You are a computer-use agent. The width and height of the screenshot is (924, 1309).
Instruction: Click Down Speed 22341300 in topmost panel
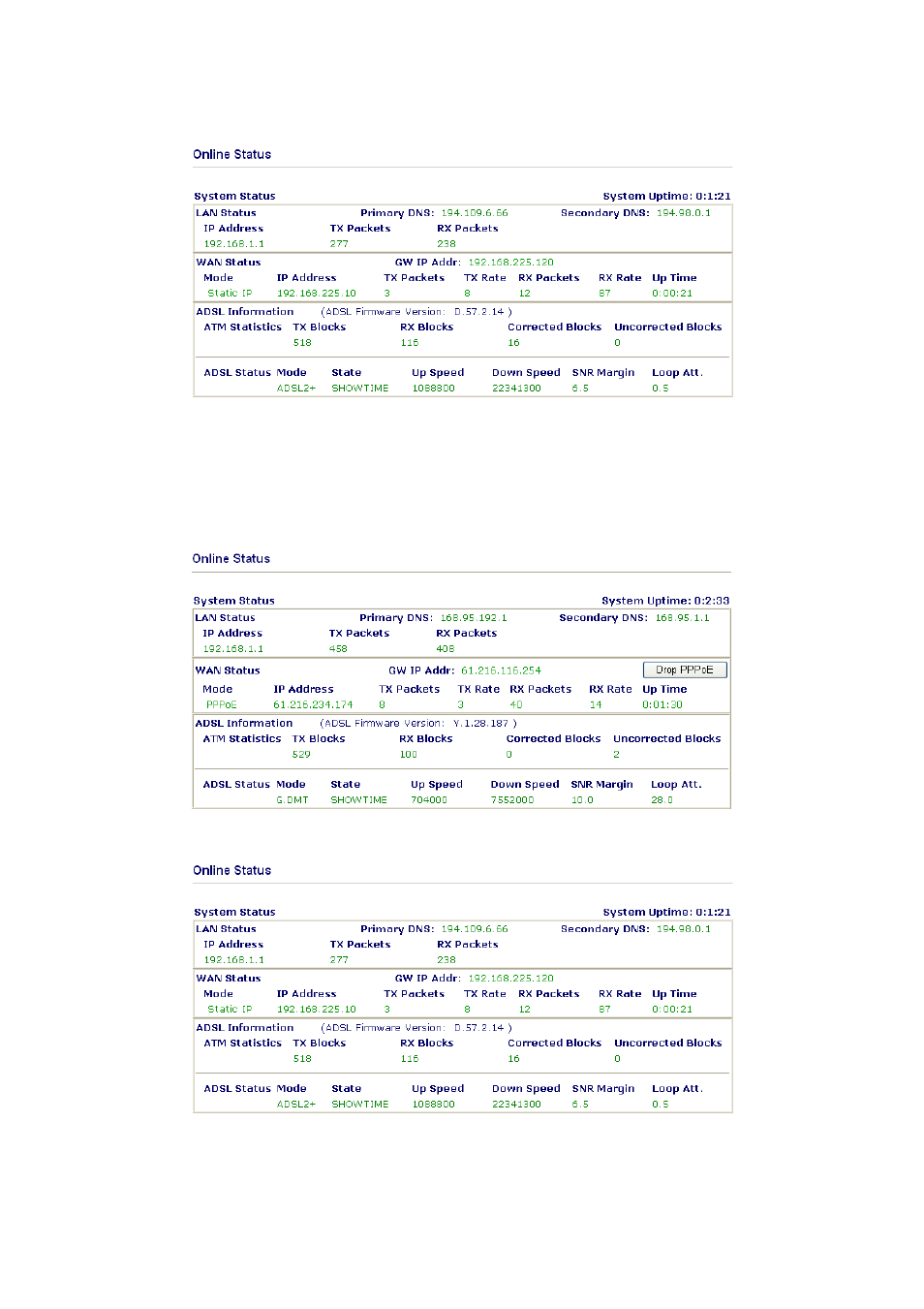tap(516, 389)
